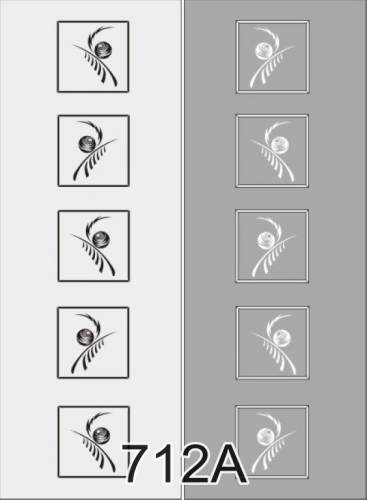Select the third framed tile in dark panel
Viewport: 367px width, 500px height.
coord(272,246)
